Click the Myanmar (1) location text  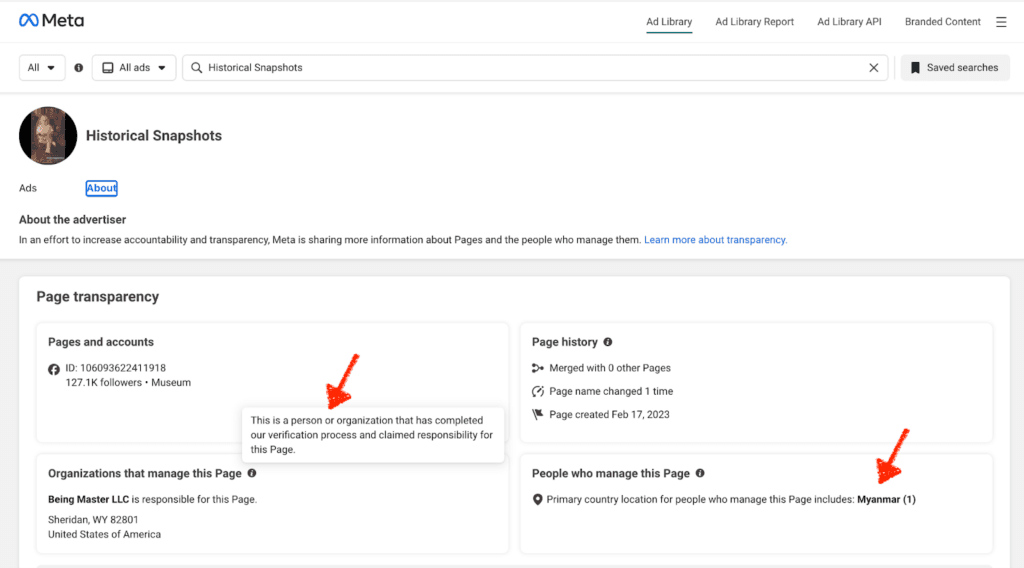point(886,499)
